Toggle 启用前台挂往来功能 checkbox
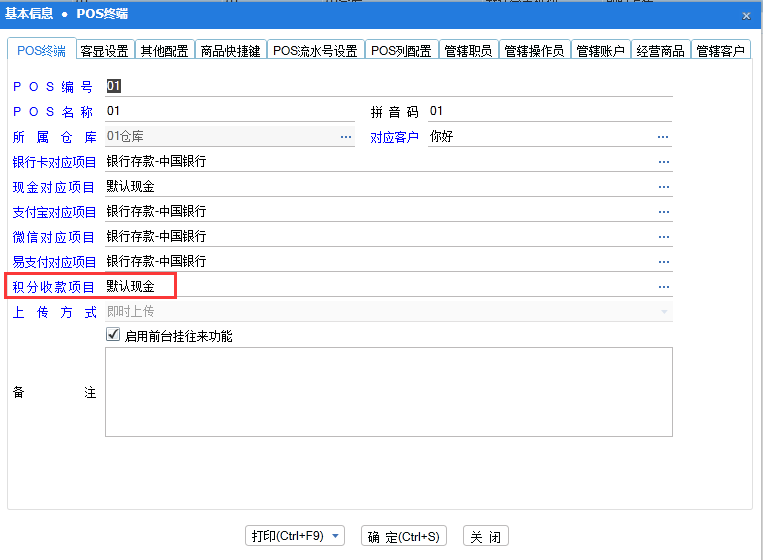The width and height of the screenshot is (763, 560). pyautogui.click(x=113, y=336)
